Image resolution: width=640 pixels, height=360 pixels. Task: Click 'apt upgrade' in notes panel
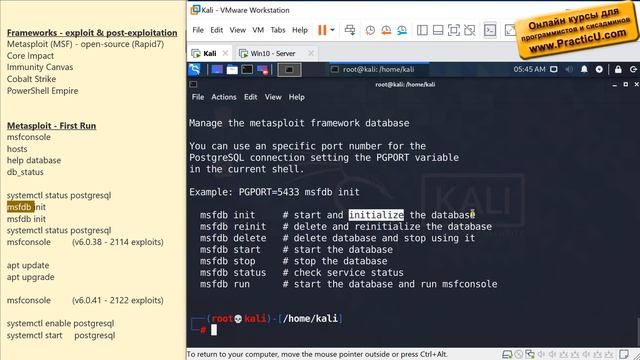click(31, 277)
